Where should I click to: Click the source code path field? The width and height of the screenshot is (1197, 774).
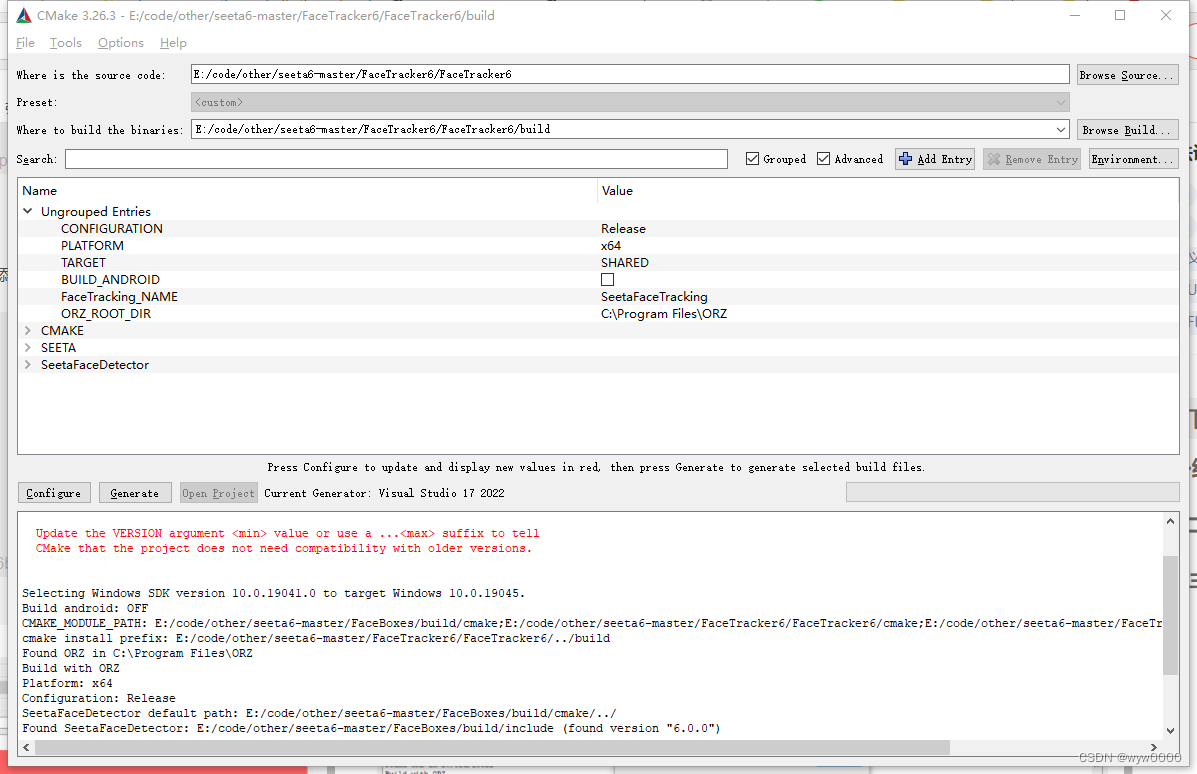point(630,74)
